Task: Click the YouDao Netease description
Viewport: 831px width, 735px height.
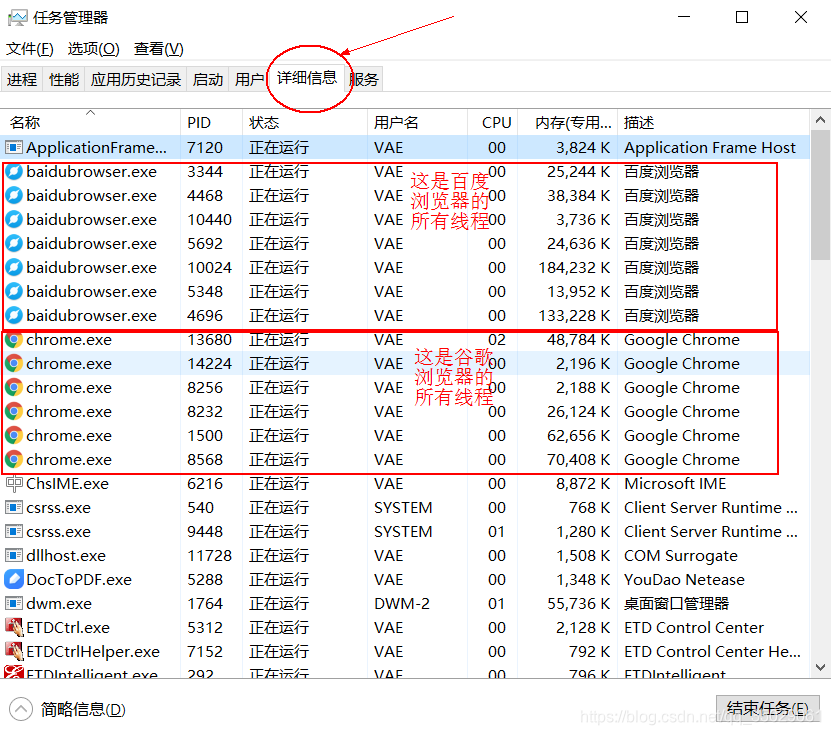Action: pyautogui.click(x=684, y=579)
